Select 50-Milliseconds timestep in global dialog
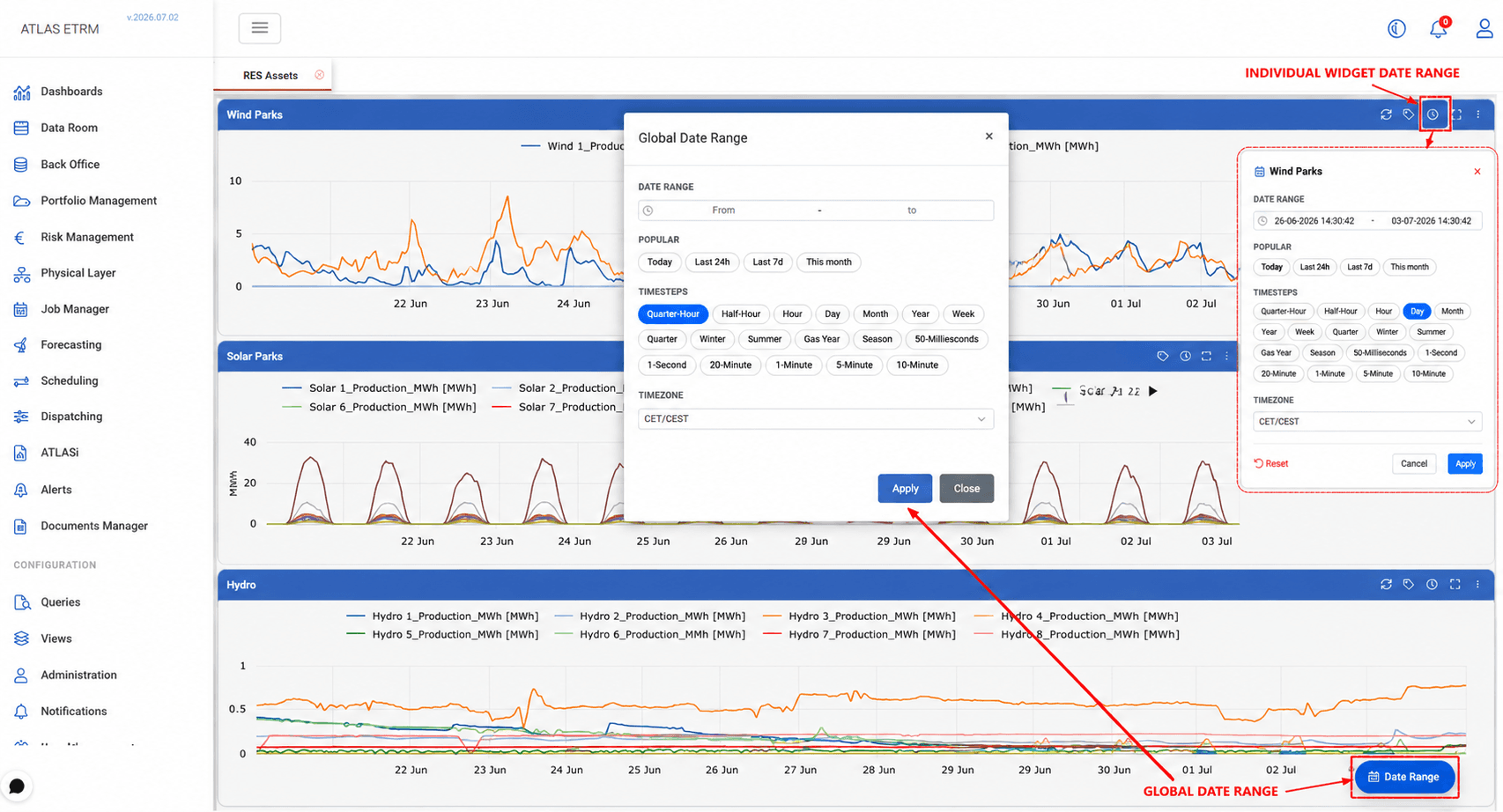The height and width of the screenshot is (812, 1503). coord(946,339)
